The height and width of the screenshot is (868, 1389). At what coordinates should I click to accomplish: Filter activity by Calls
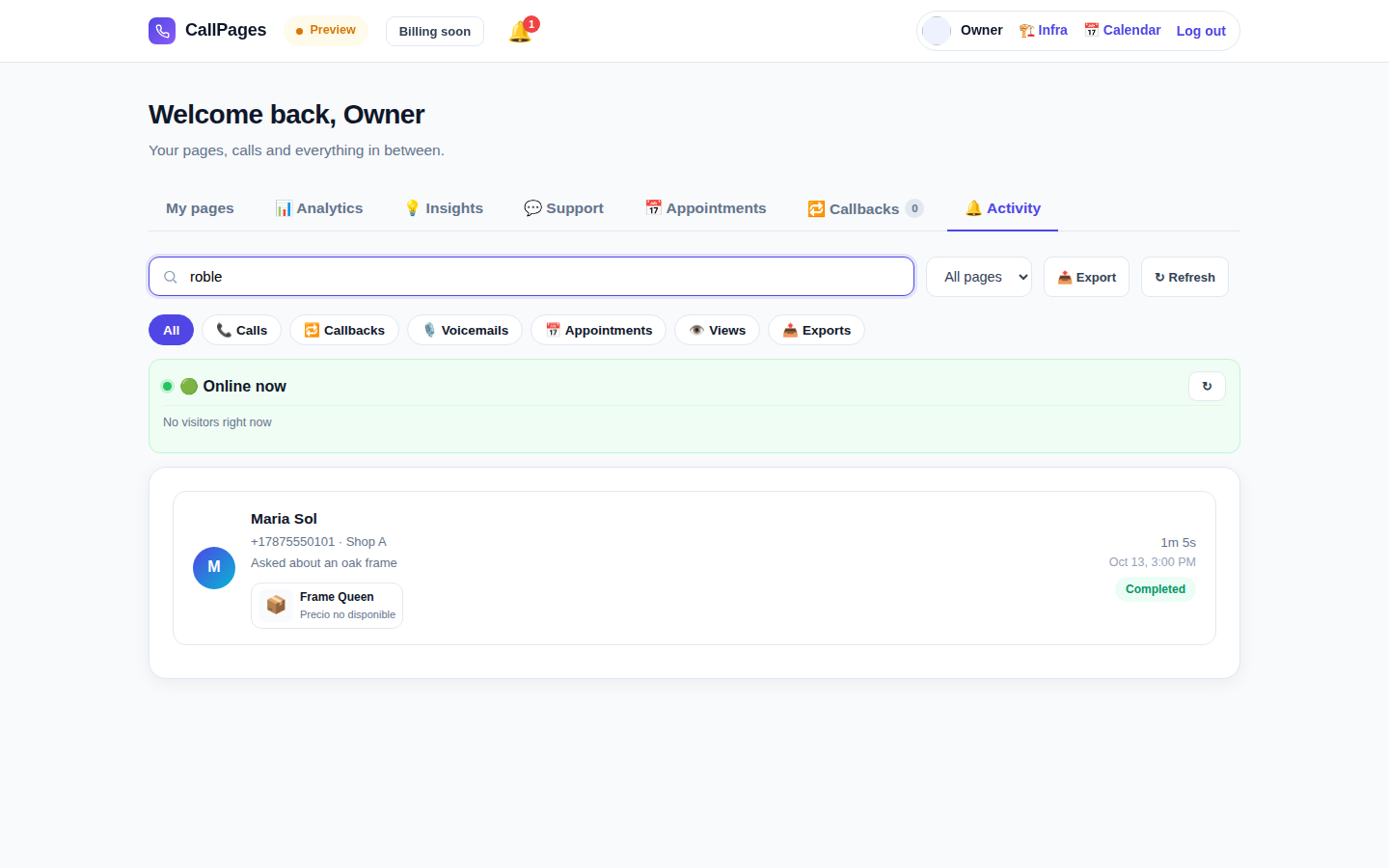[241, 330]
